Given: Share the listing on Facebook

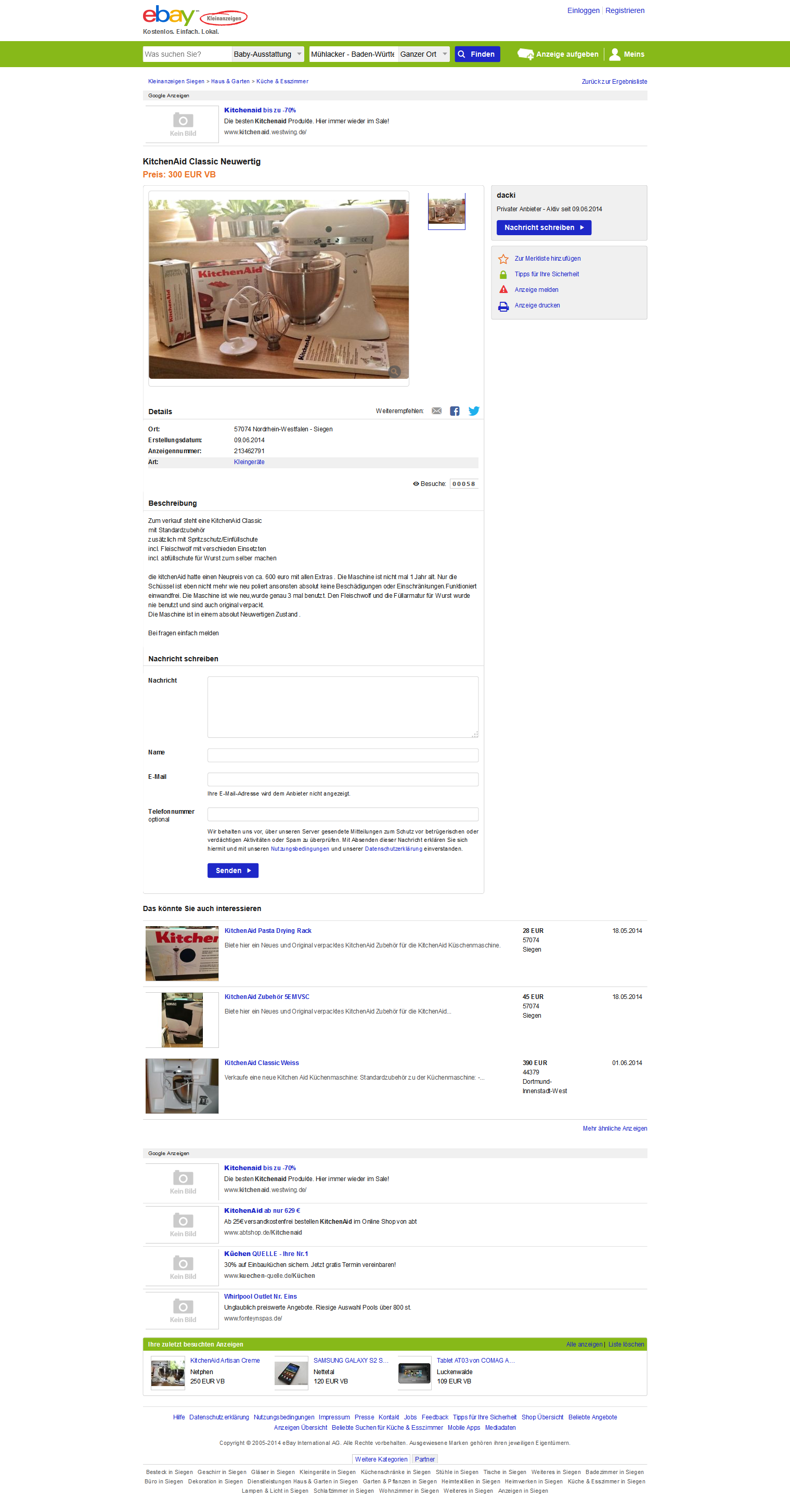Looking at the screenshot, I should tap(455, 411).
